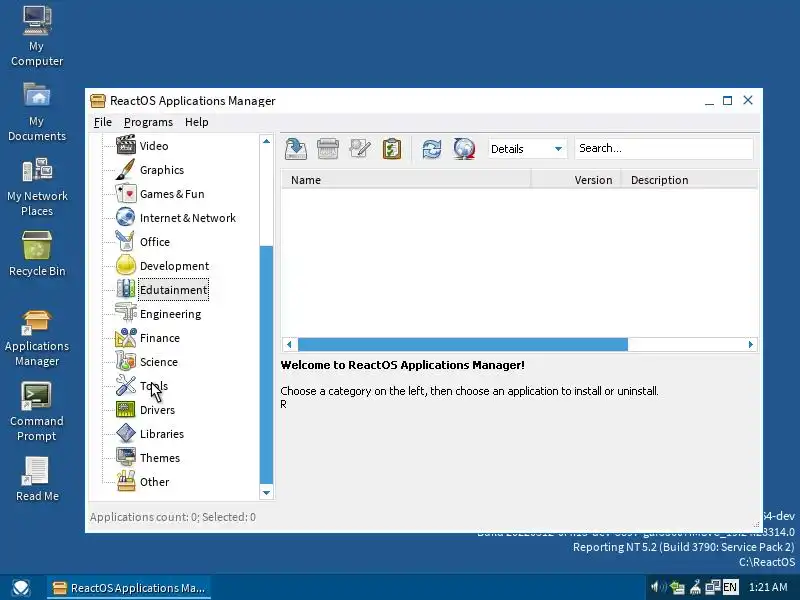Image resolution: width=800 pixels, height=600 pixels.
Task: Click the list horizontal scroll right arrow
Action: tap(751, 344)
